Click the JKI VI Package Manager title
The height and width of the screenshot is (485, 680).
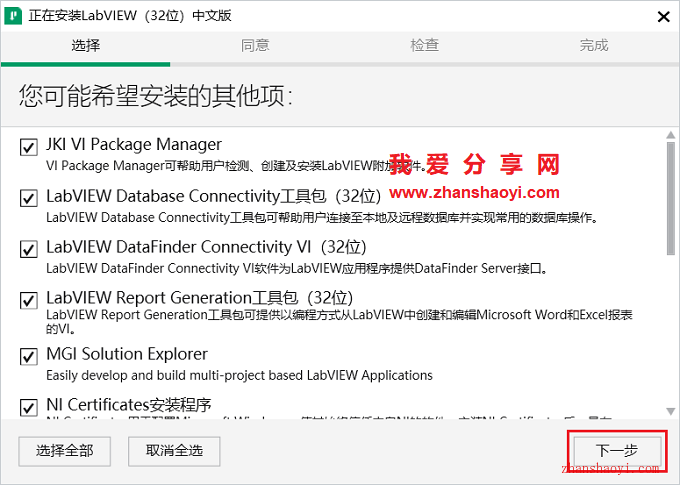[x=134, y=144]
